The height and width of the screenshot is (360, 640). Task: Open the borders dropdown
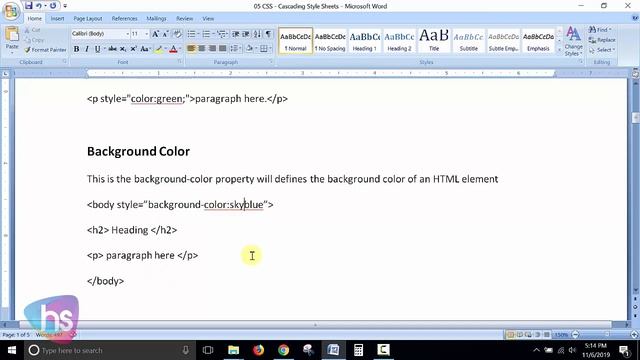coord(270,49)
